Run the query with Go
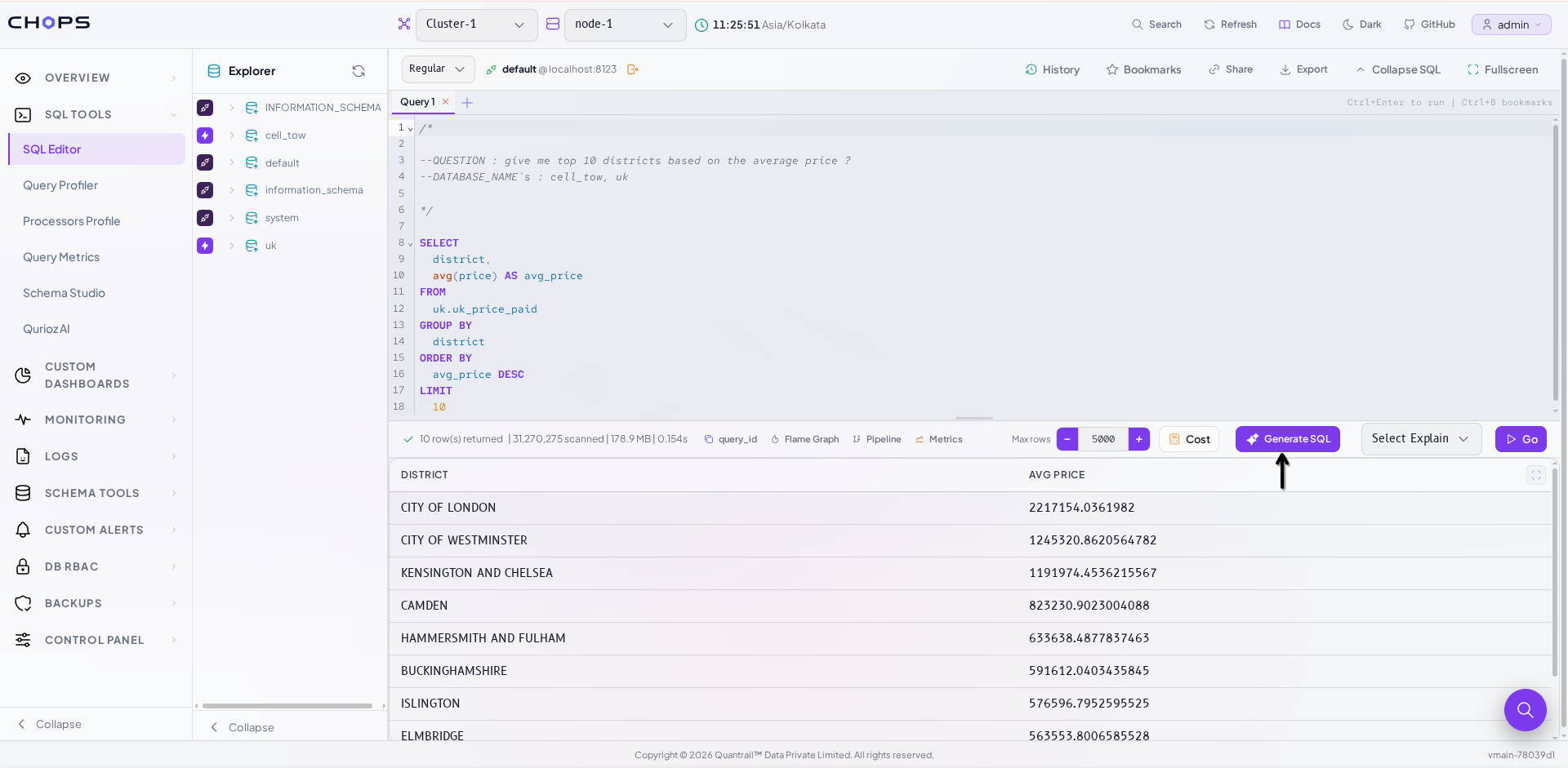 point(1521,439)
